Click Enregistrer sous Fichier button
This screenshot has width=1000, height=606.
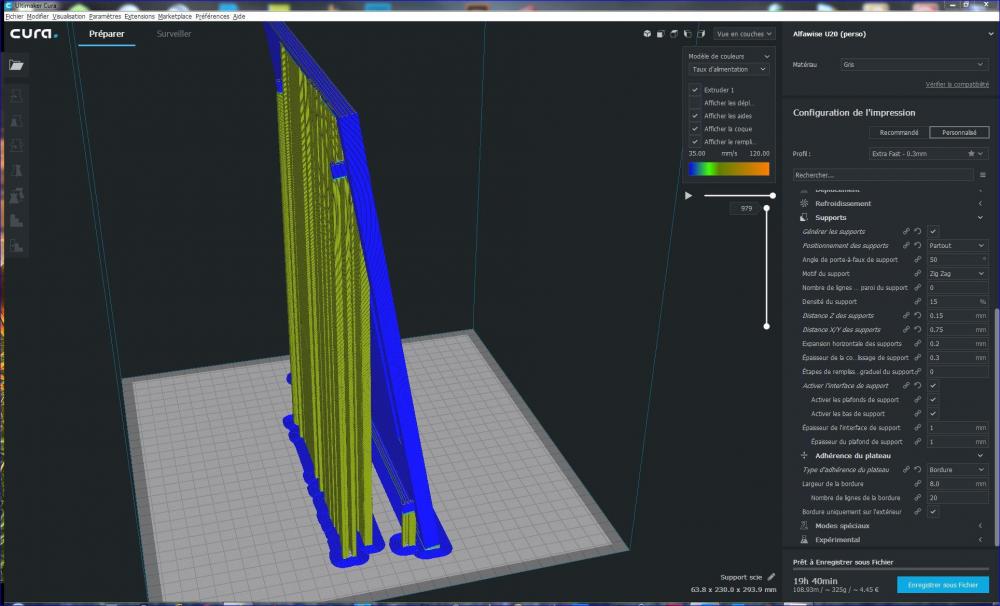click(x=941, y=584)
